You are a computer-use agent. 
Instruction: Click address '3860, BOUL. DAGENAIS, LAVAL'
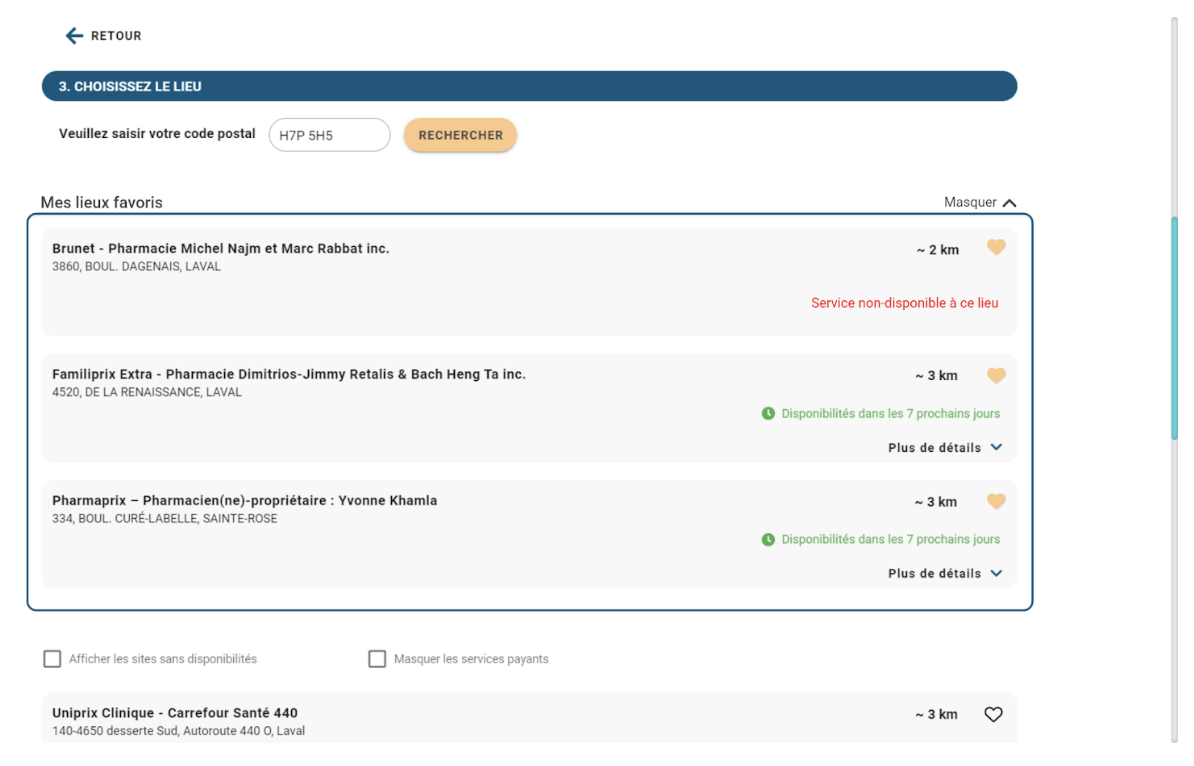tap(136, 267)
